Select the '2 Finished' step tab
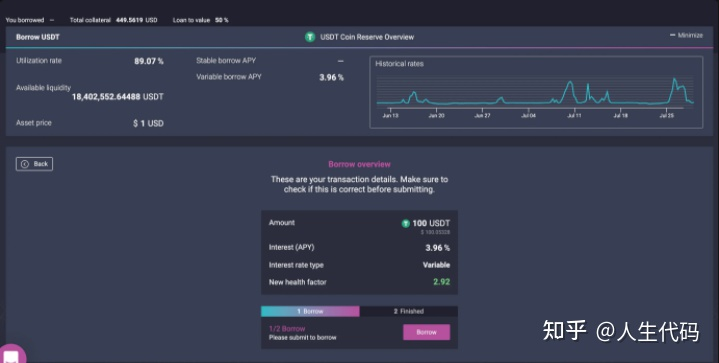This screenshot has width=719, height=363. coord(409,311)
